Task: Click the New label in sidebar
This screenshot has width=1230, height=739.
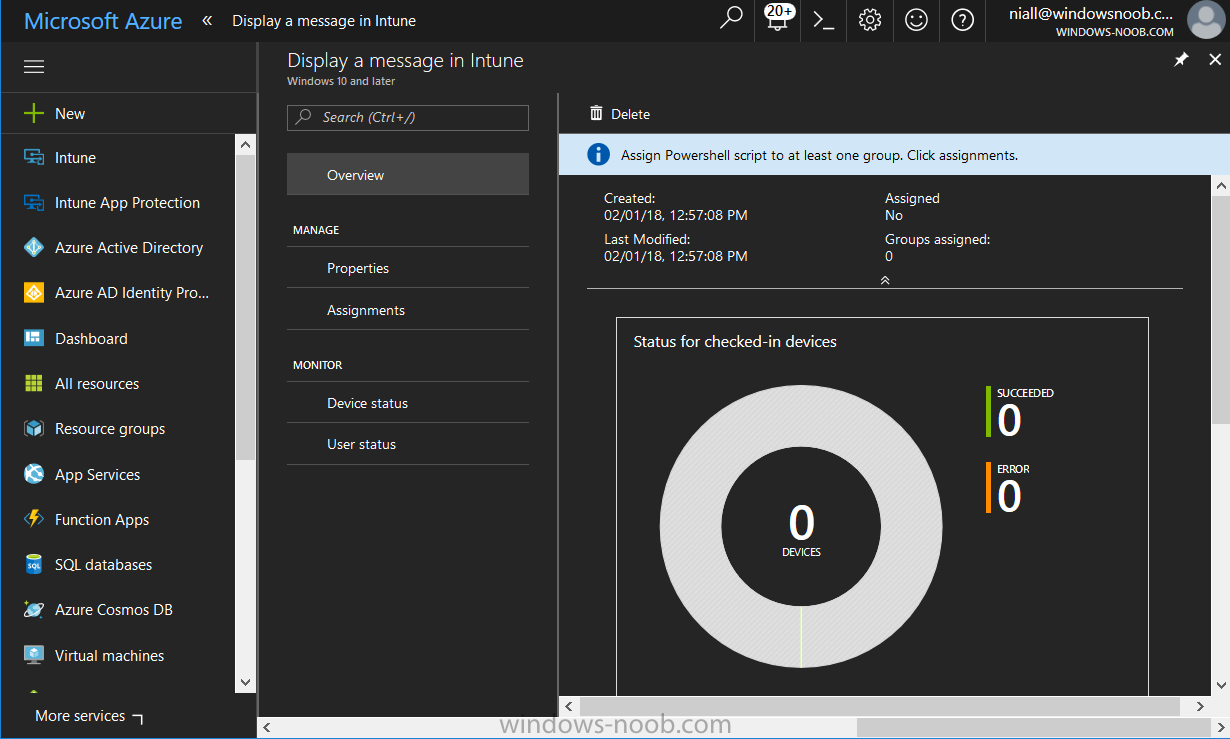Action: [x=70, y=113]
